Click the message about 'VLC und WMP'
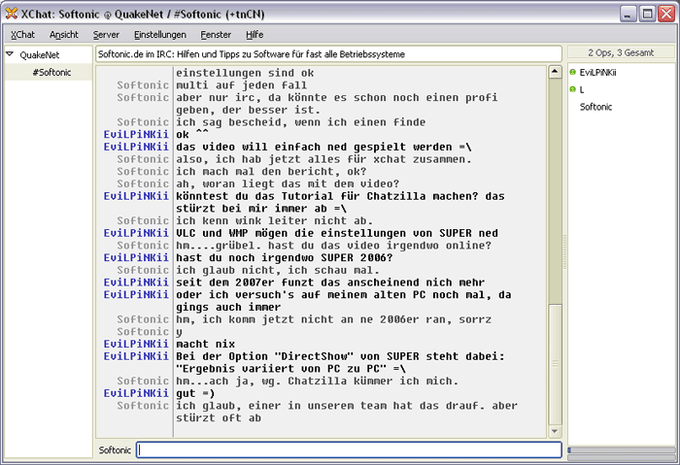The width and height of the screenshot is (680, 465). (x=337, y=233)
